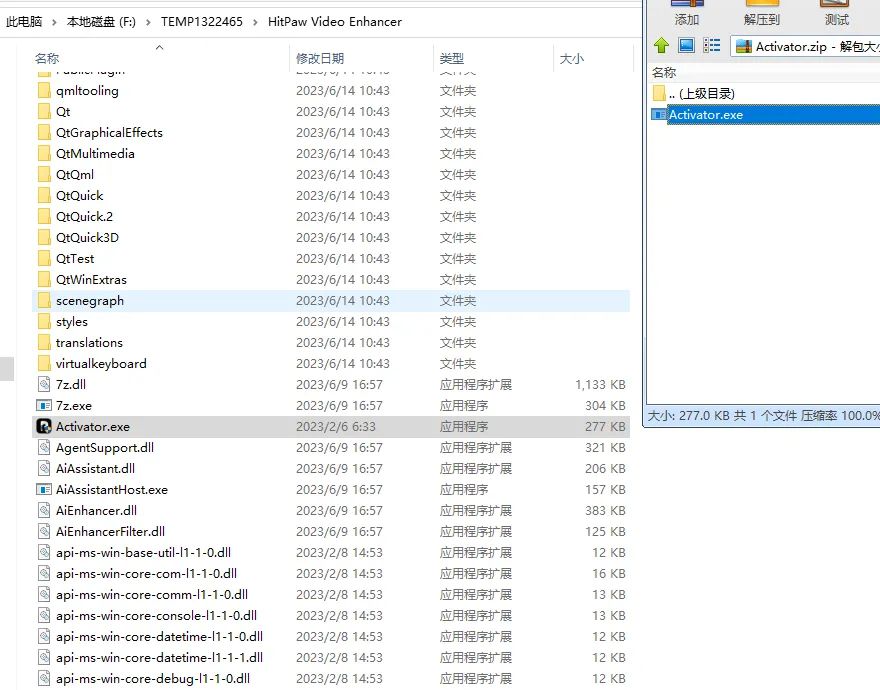
Task: Expand breadcrumb chevron after TEMP1322465
Action: pos(255,22)
